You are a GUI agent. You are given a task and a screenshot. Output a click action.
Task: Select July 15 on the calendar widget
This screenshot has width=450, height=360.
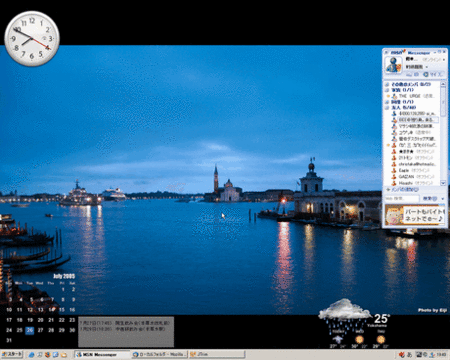coord(62,310)
